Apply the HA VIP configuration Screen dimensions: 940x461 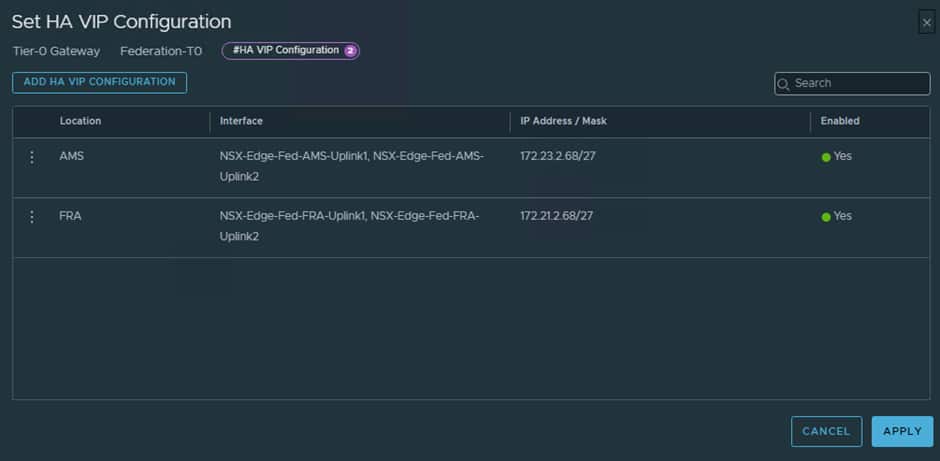(x=902, y=431)
